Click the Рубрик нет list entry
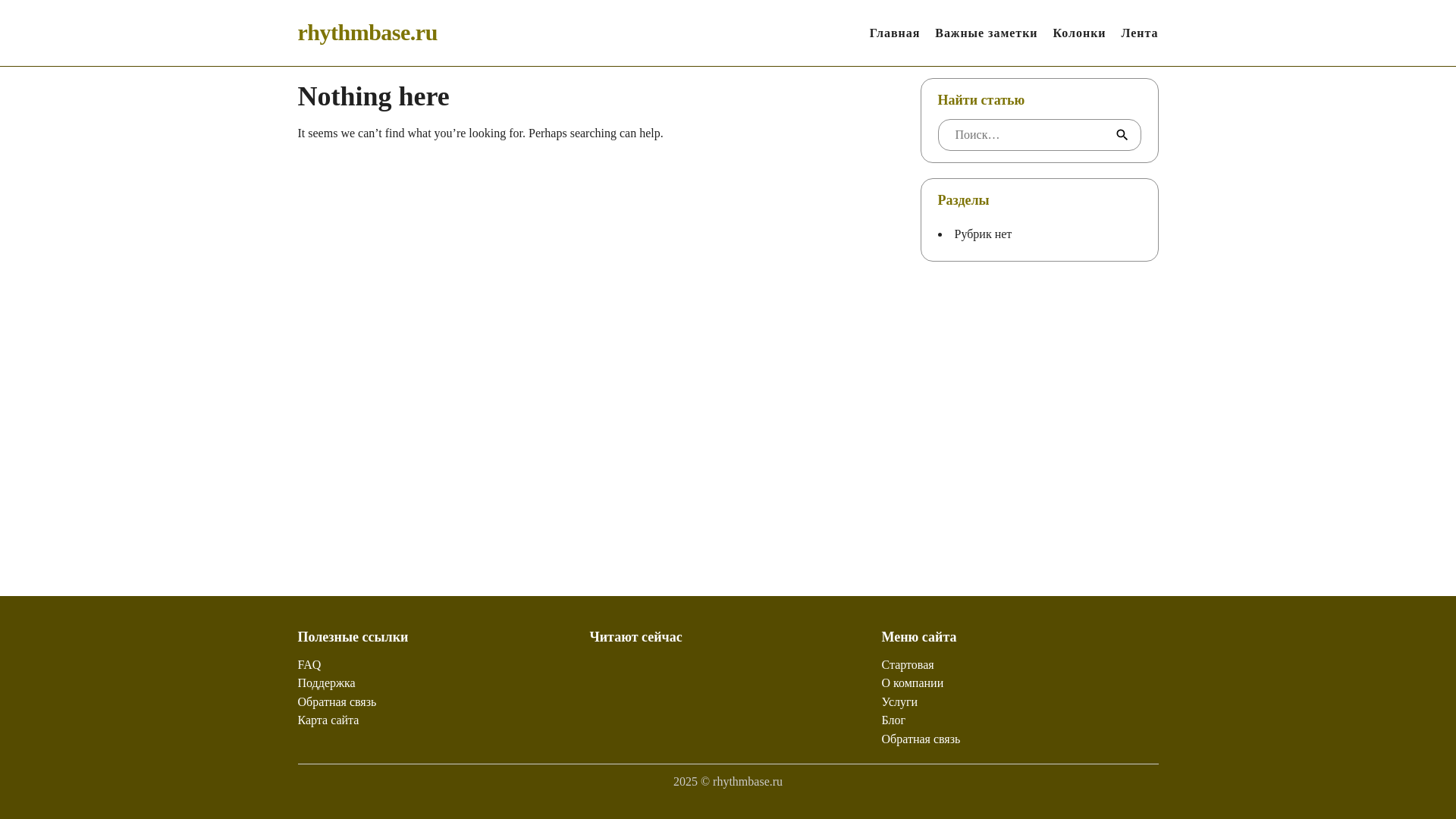Image resolution: width=1456 pixels, height=819 pixels. click(x=983, y=234)
